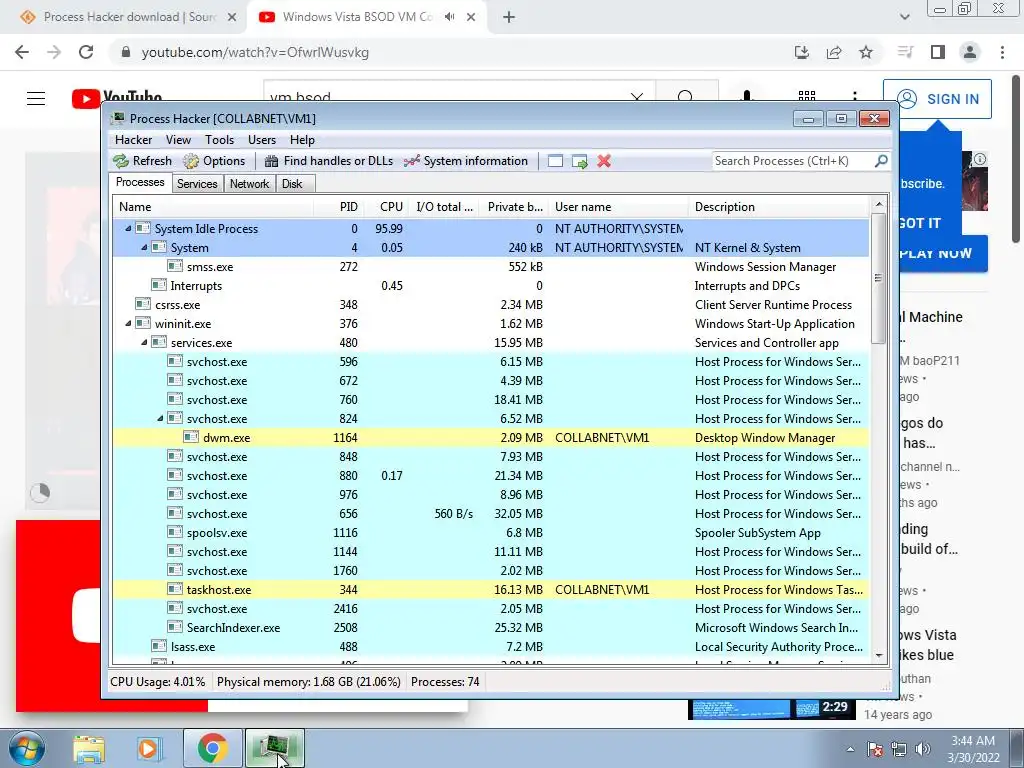
Task: Open File Explorer from the taskbar
Action: click(x=88, y=749)
